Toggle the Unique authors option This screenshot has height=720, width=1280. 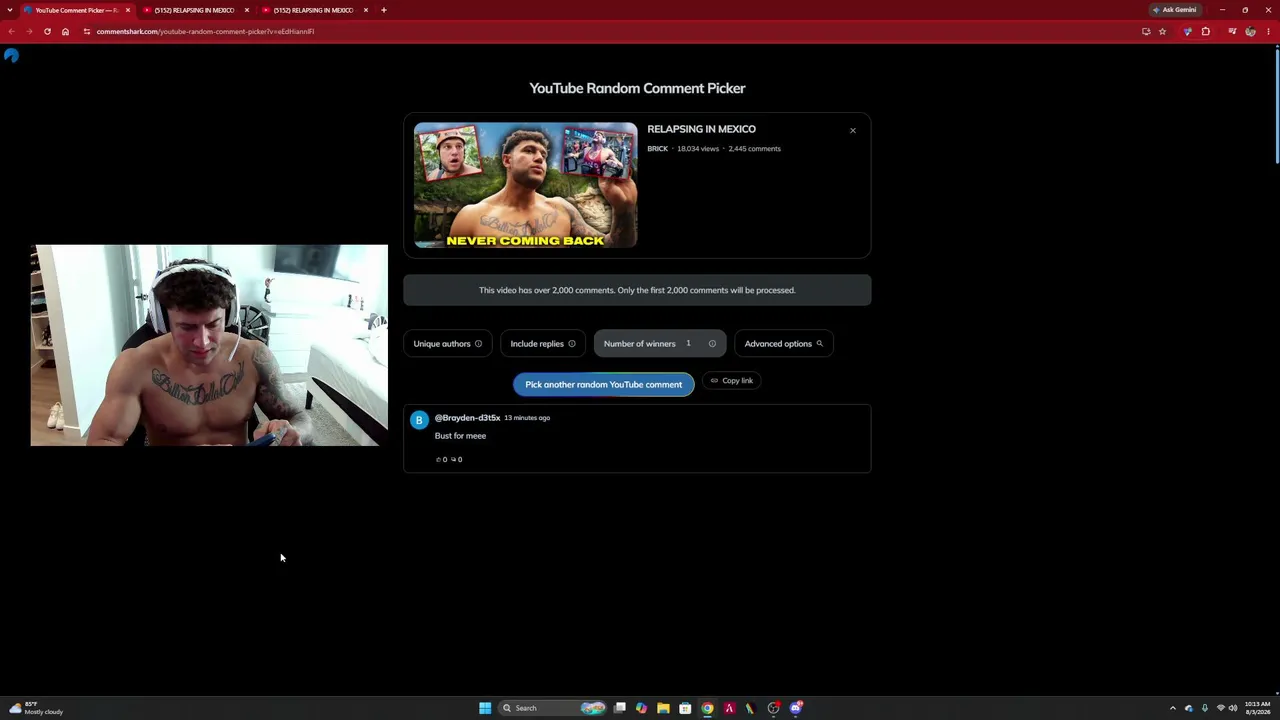(x=447, y=344)
